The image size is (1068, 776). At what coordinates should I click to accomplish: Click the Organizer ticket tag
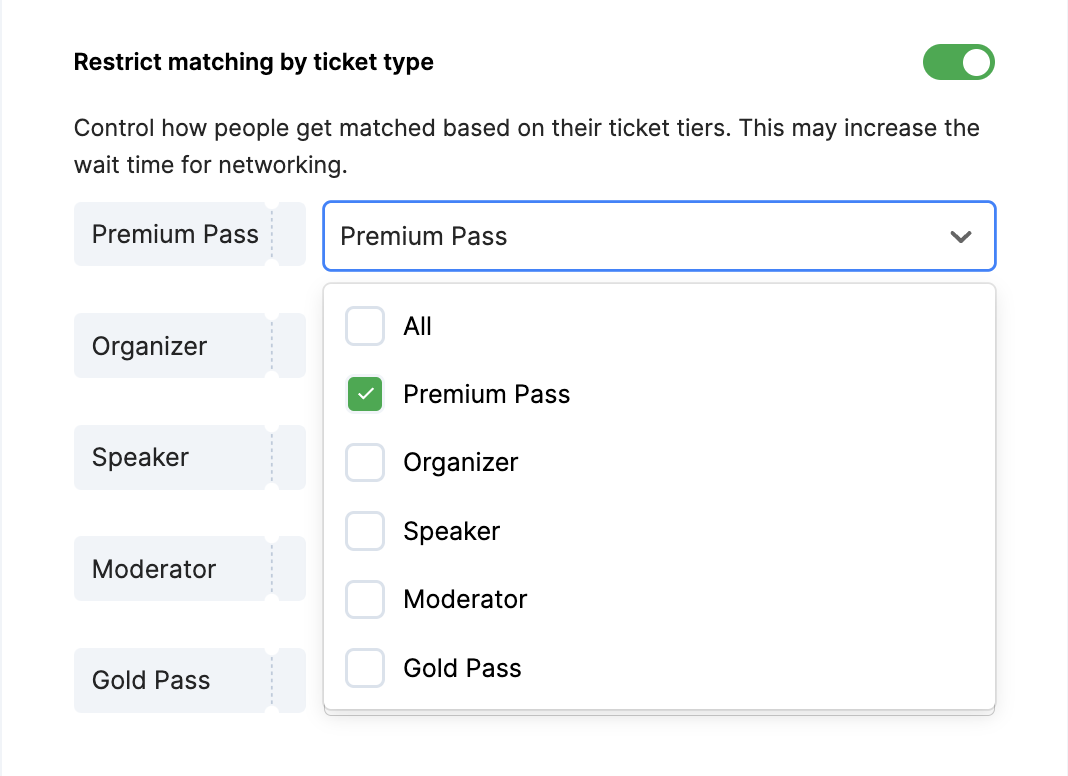[150, 346]
